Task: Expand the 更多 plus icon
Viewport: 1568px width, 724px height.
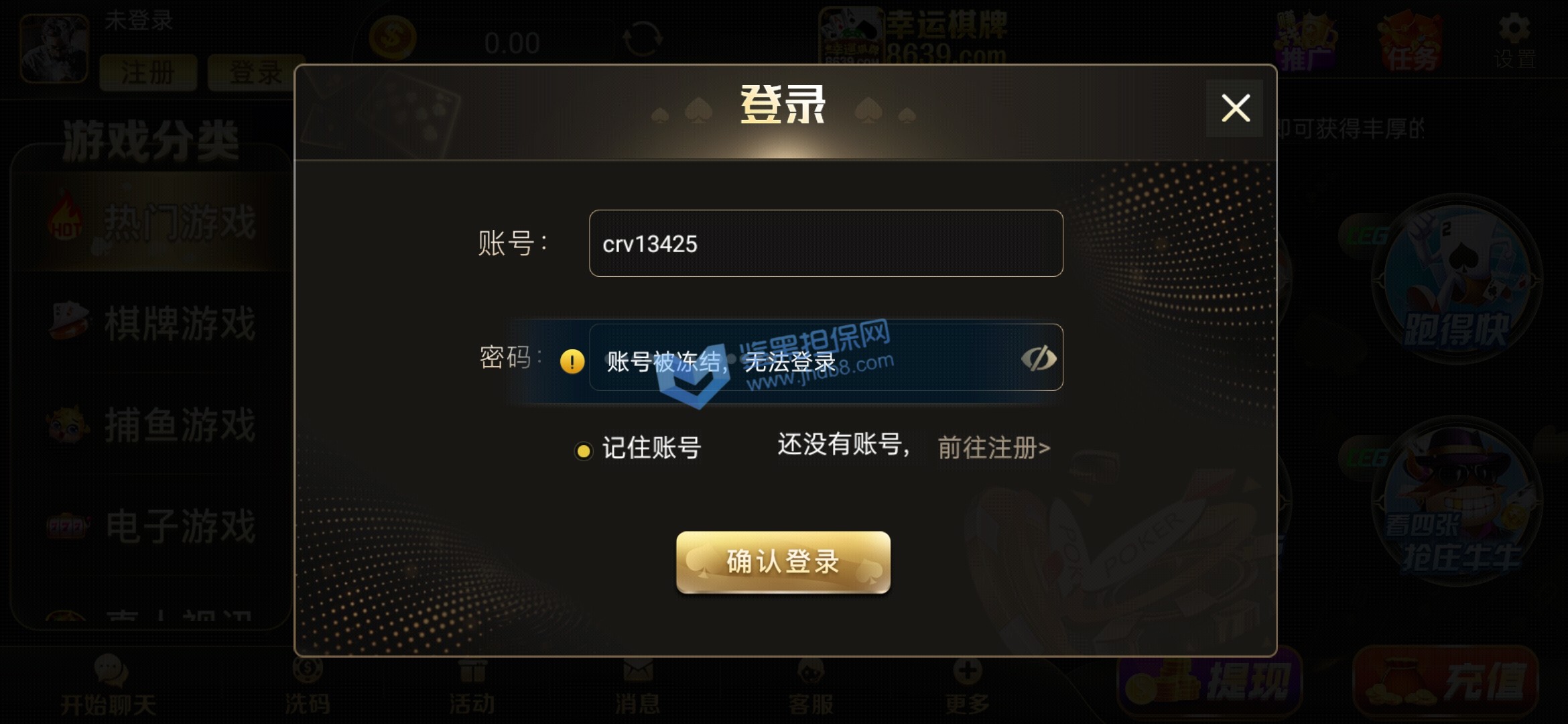Action: point(967,686)
